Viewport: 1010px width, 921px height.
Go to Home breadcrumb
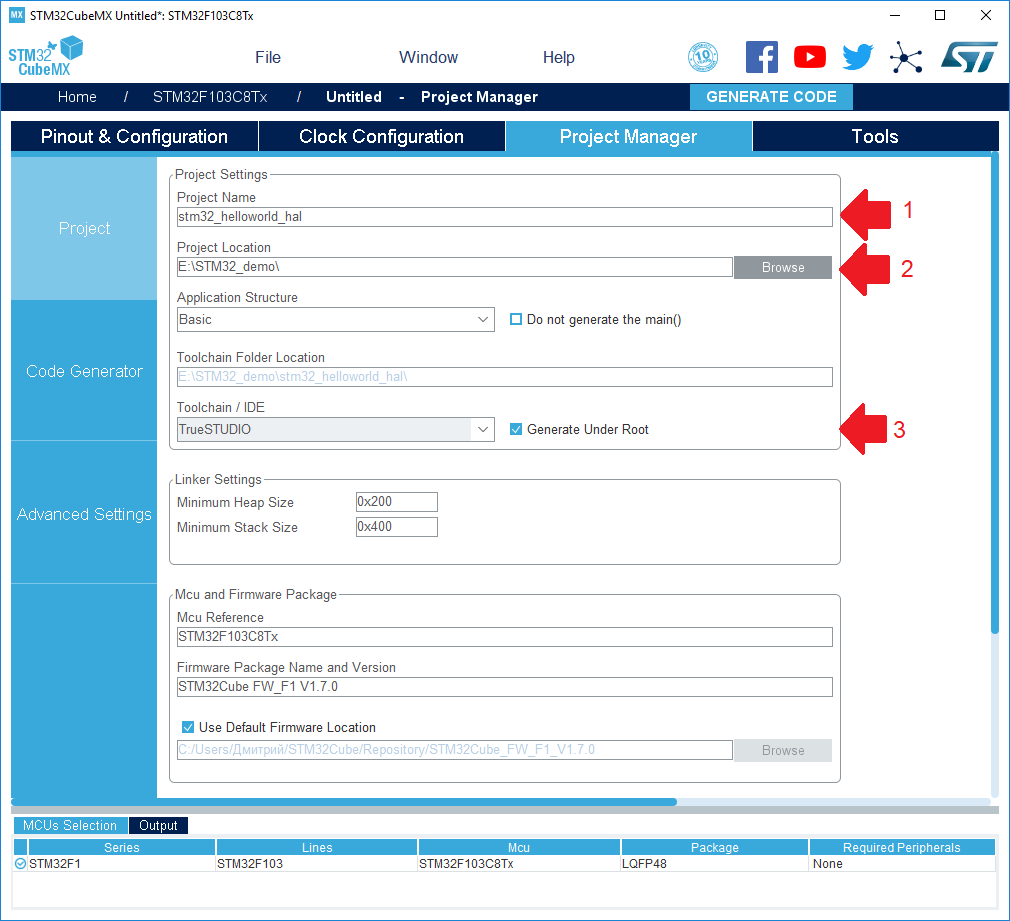pyautogui.click(x=77, y=97)
